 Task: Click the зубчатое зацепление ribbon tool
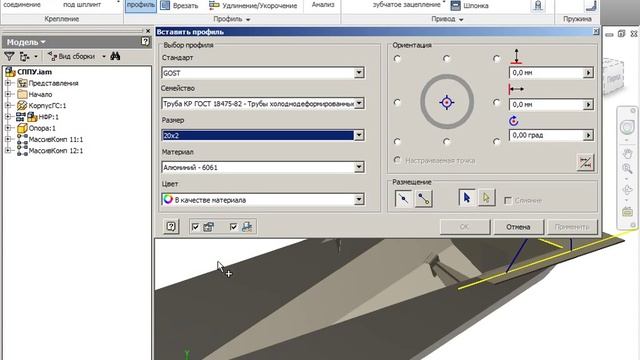click(407, 5)
